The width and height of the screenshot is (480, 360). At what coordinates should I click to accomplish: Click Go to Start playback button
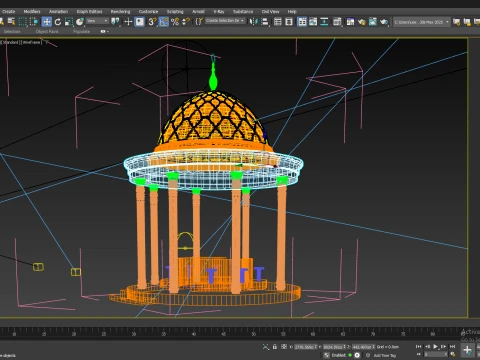[419, 347]
